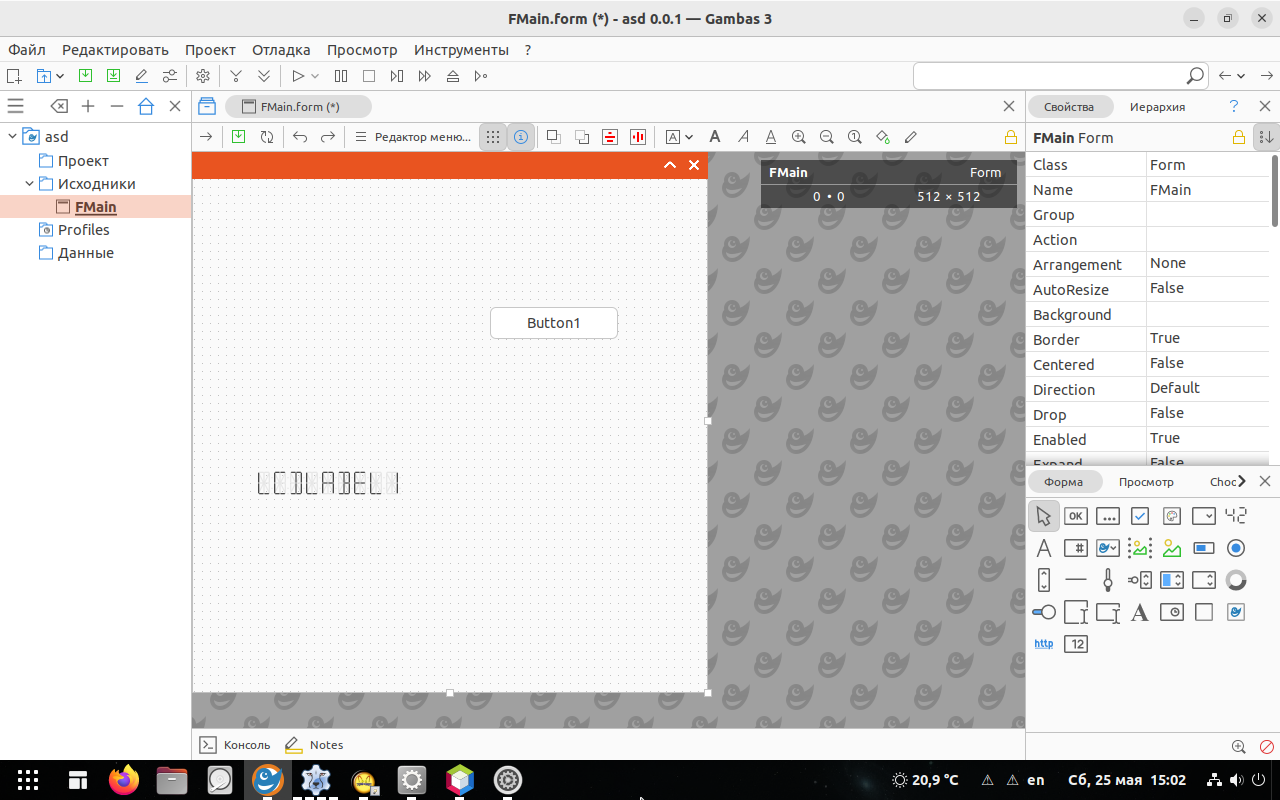Image resolution: width=1280 pixels, height=800 pixels.
Task: Select the FMain item in project tree
Action: [95, 207]
